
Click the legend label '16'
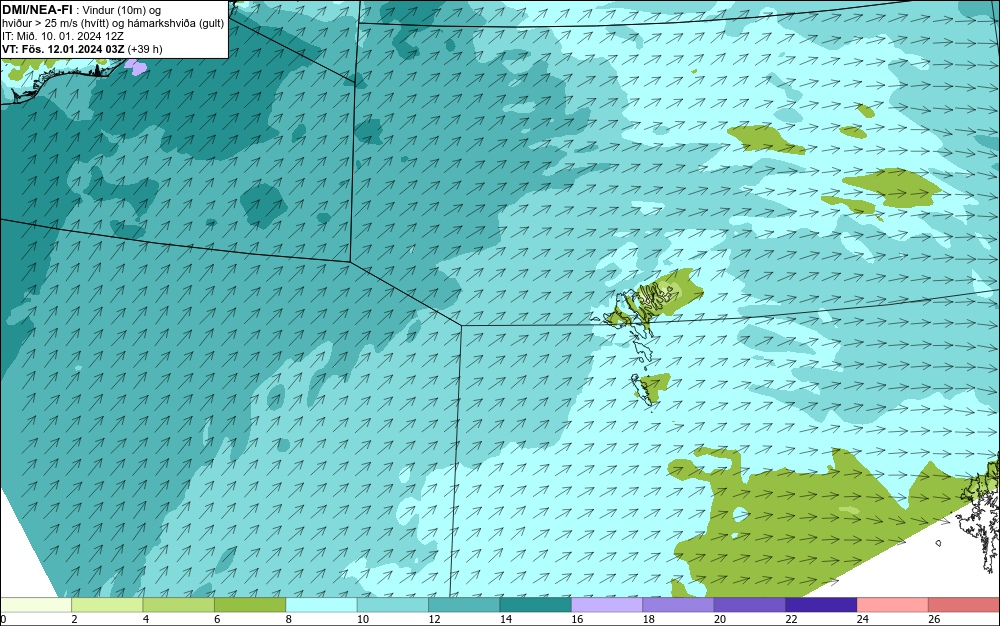577,619
